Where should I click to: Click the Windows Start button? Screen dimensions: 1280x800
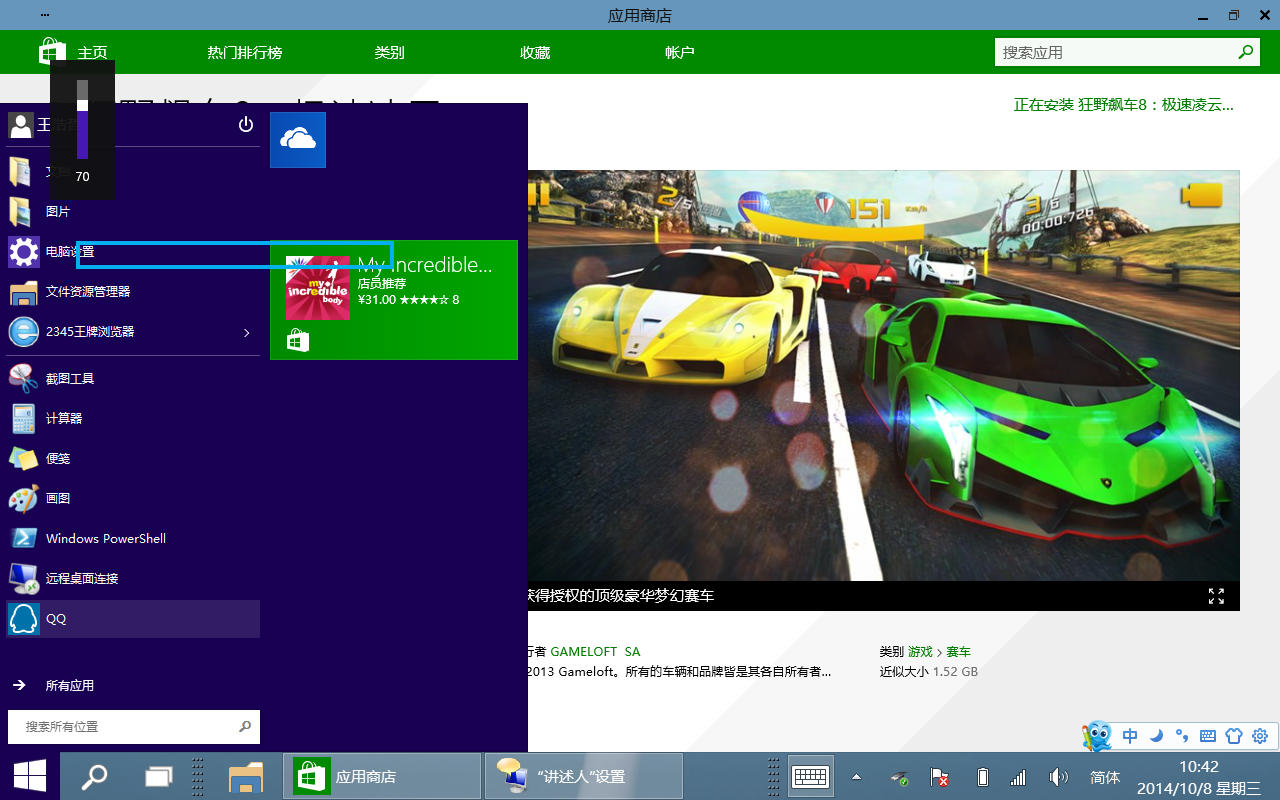pyautogui.click(x=30, y=776)
